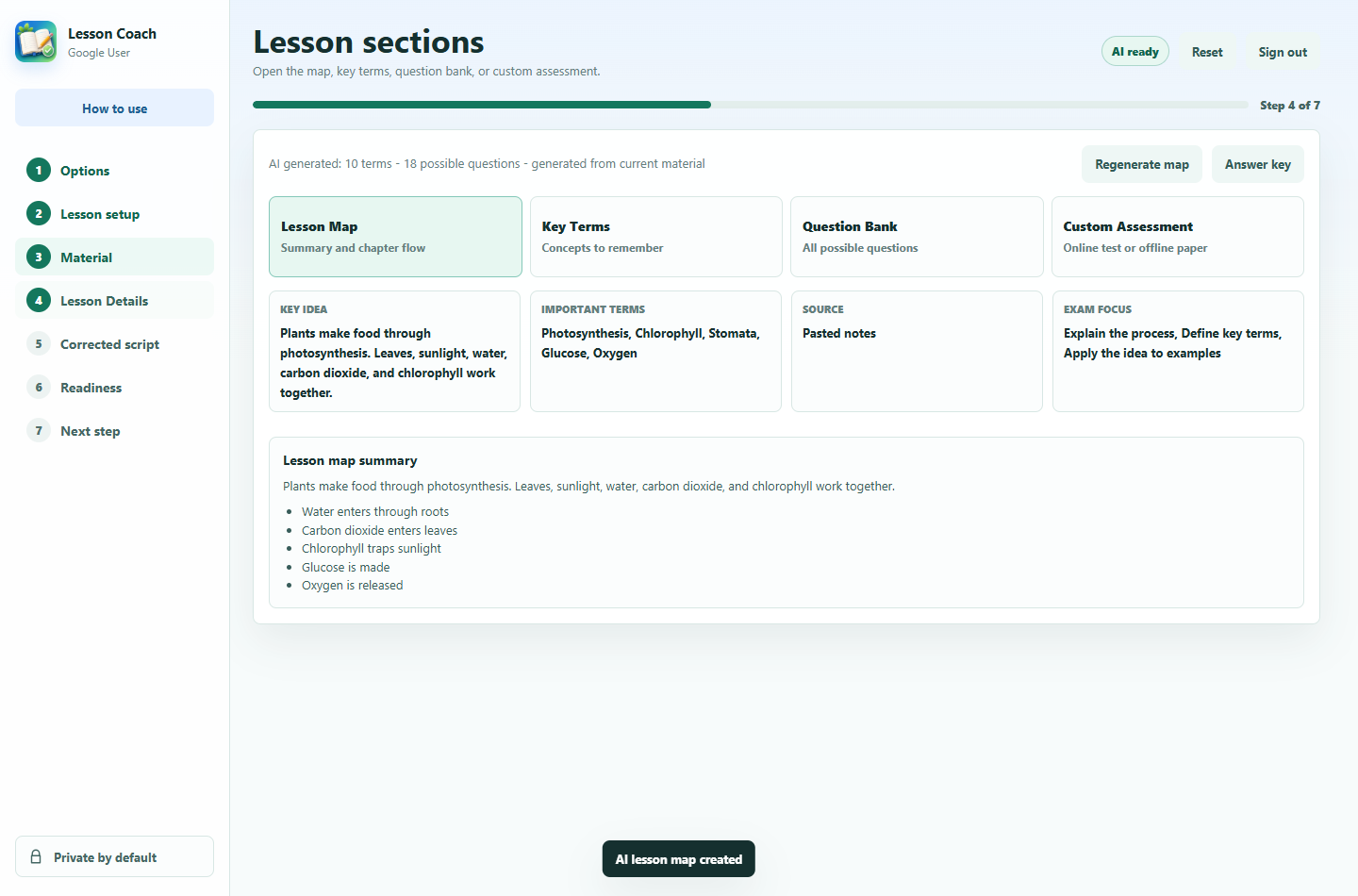Click bullet 'Glucose is made'
The width and height of the screenshot is (1358, 896).
coord(345,567)
